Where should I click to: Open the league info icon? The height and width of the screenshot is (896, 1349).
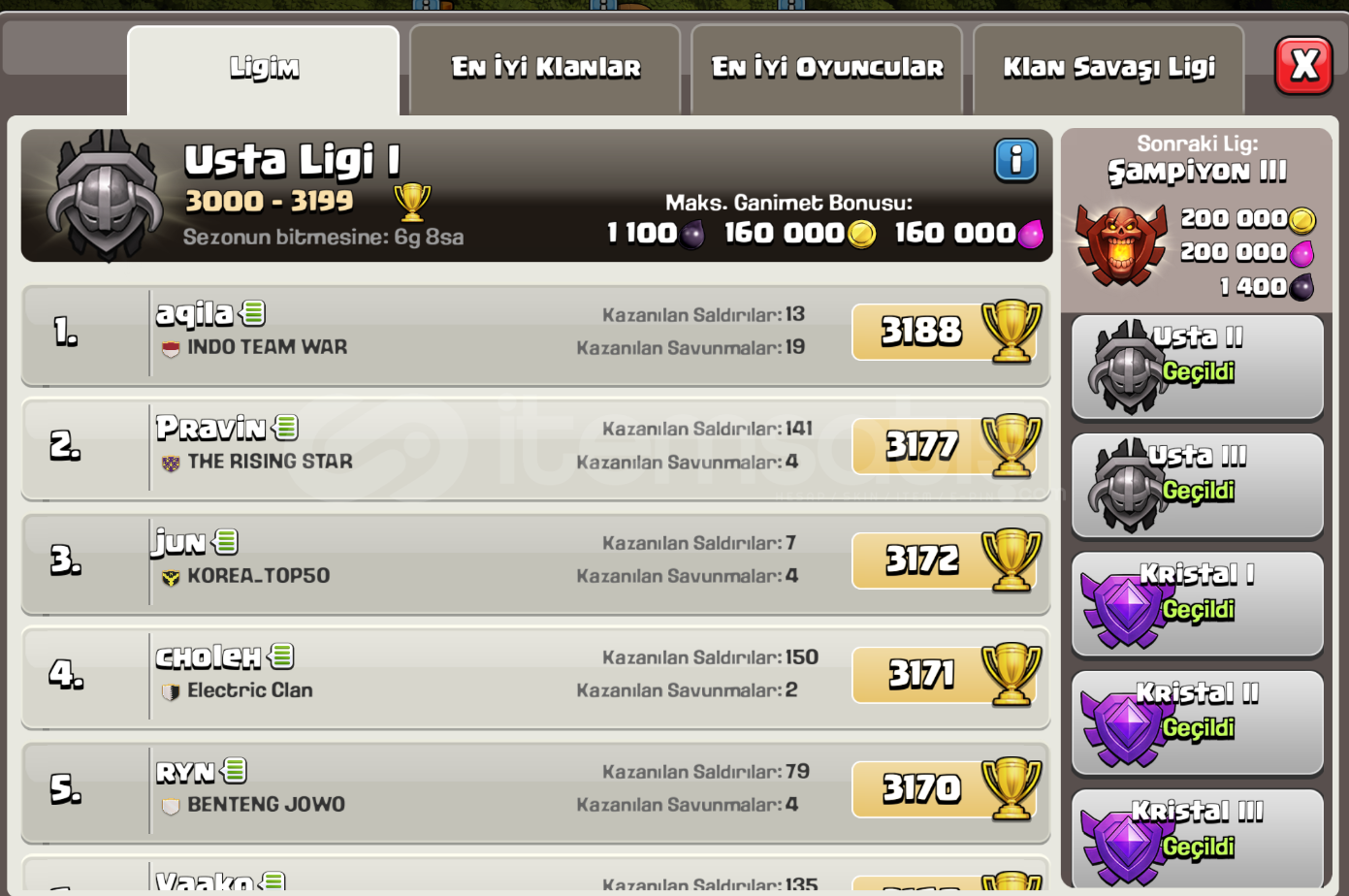tap(1015, 160)
